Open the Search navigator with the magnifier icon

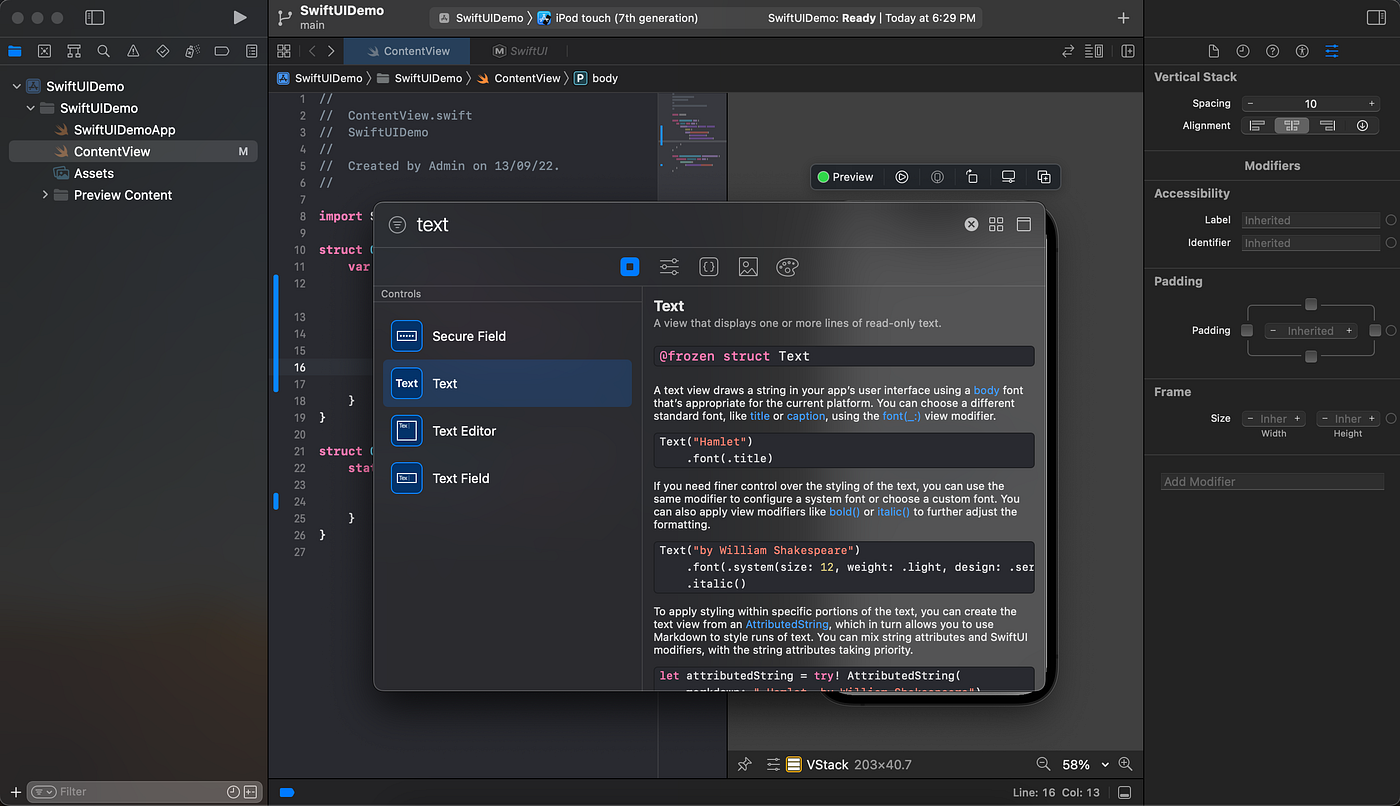103,50
